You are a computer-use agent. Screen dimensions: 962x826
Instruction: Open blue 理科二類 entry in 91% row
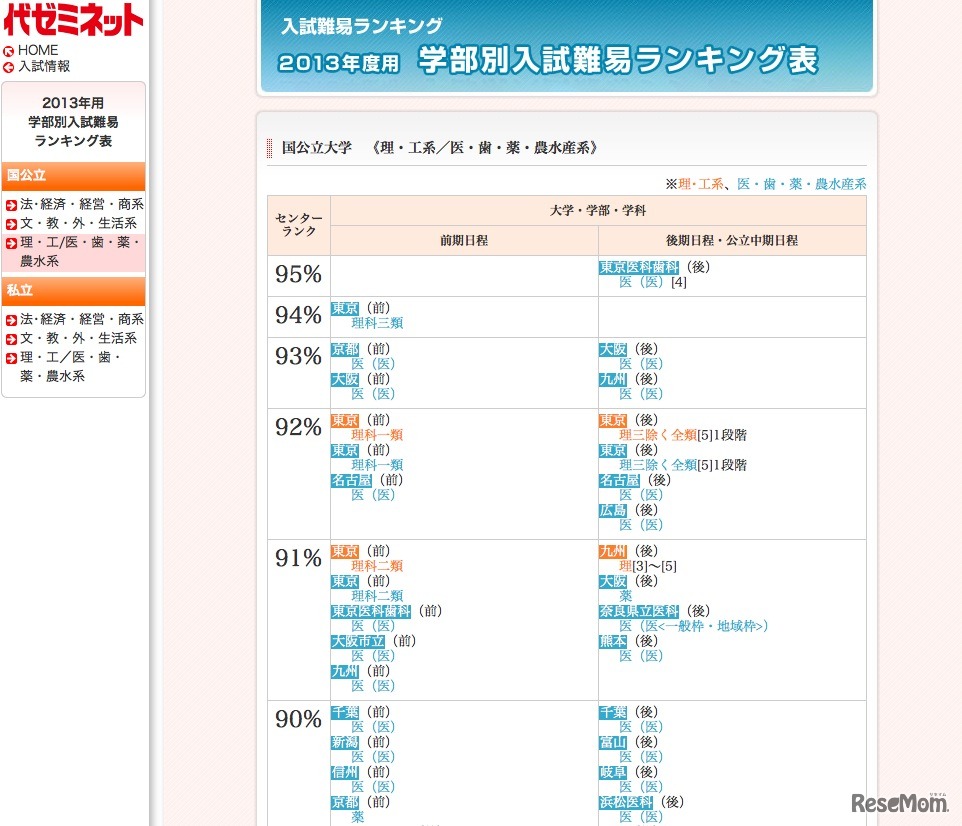point(377,596)
